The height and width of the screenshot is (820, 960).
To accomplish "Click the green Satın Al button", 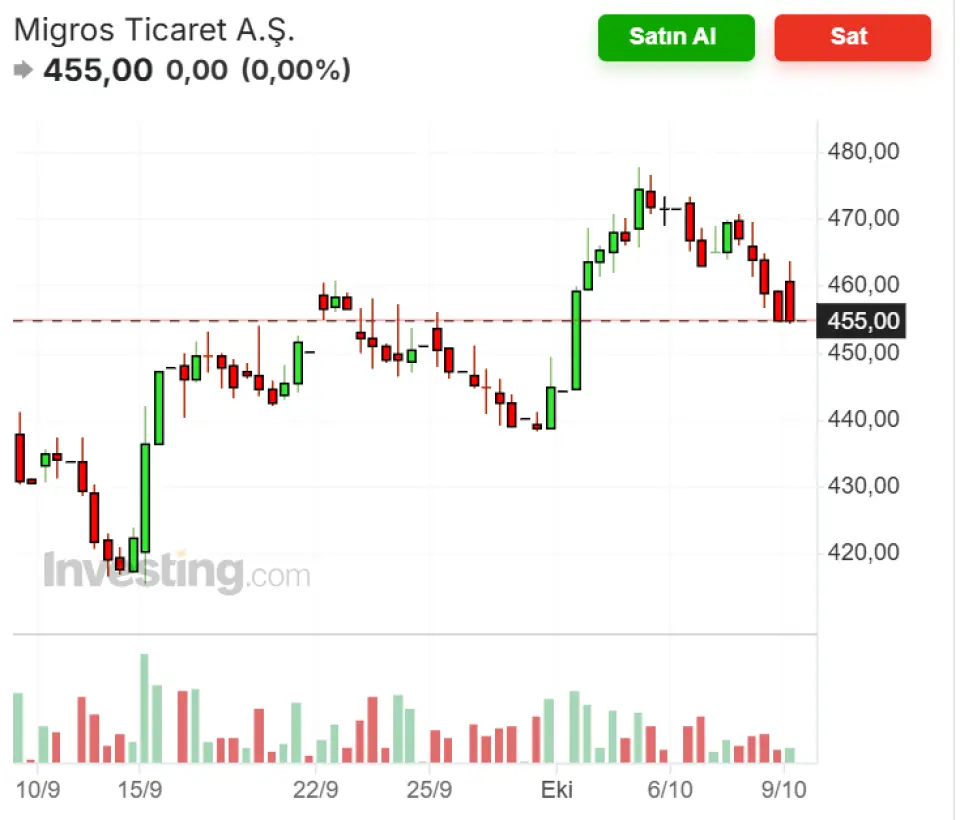I will click(x=676, y=37).
